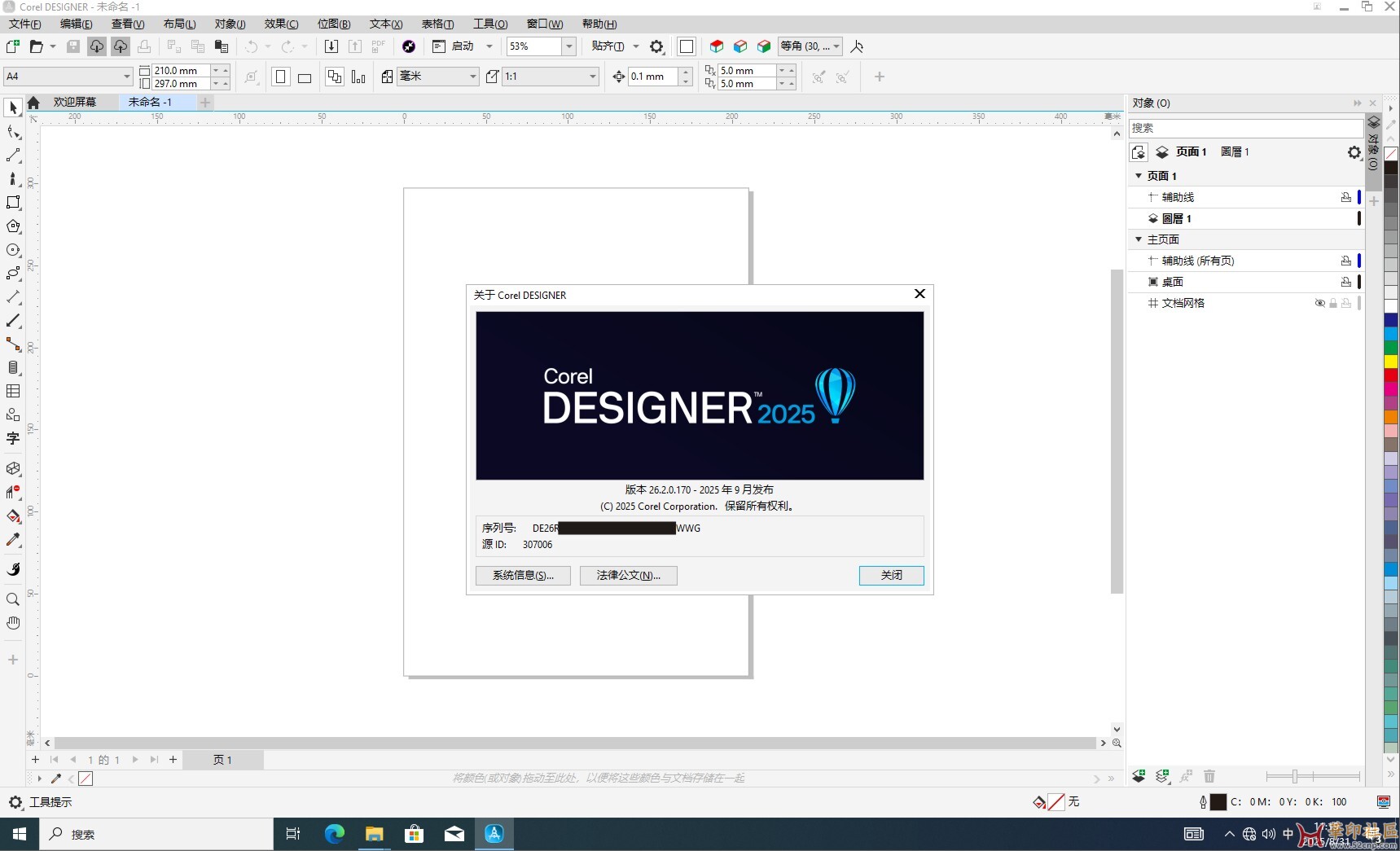Viewport: 1400px width, 851px height.
Task: Open the 编辑 menu
Action: click(76, 24)
